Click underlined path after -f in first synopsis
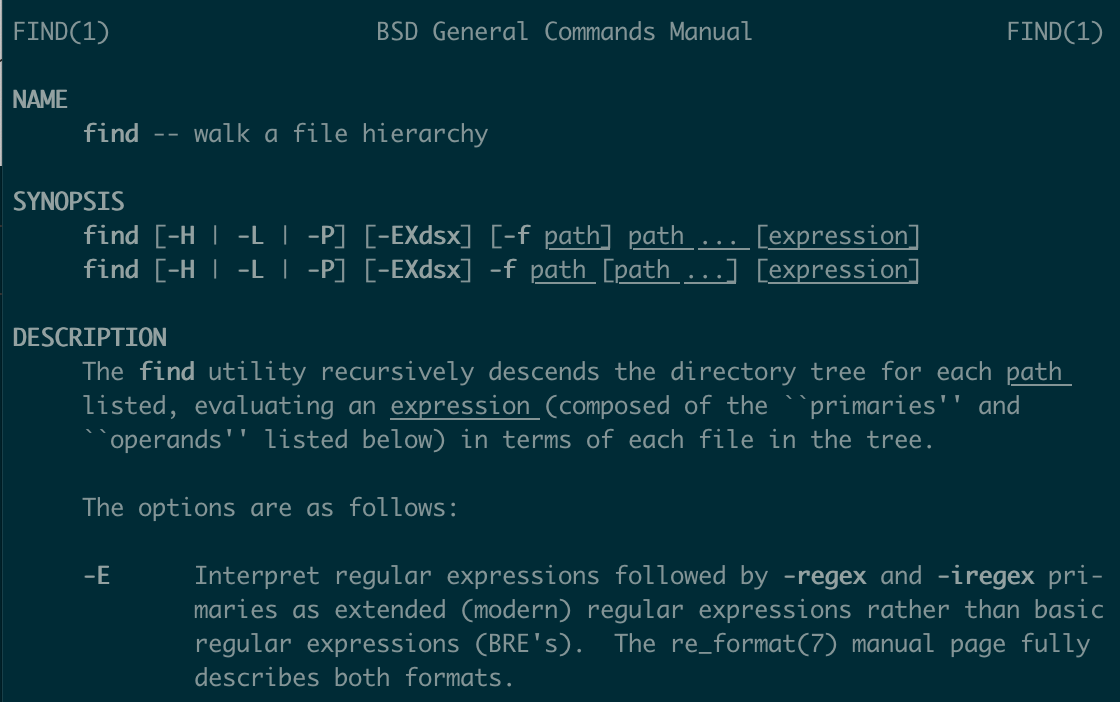Screen dimensions: 1120x702 pyautogui.click(x=572, y=236)
